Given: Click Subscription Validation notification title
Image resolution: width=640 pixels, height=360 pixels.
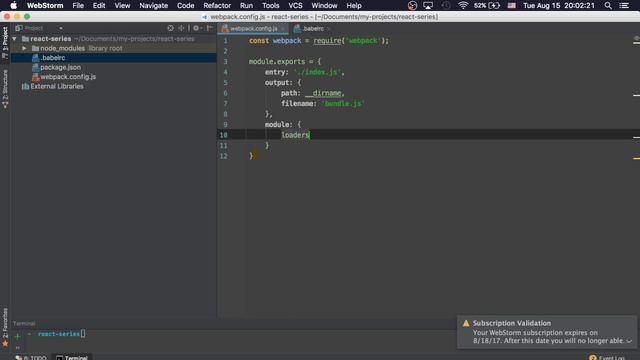Looking at the screenshot, I should point(511,323).
